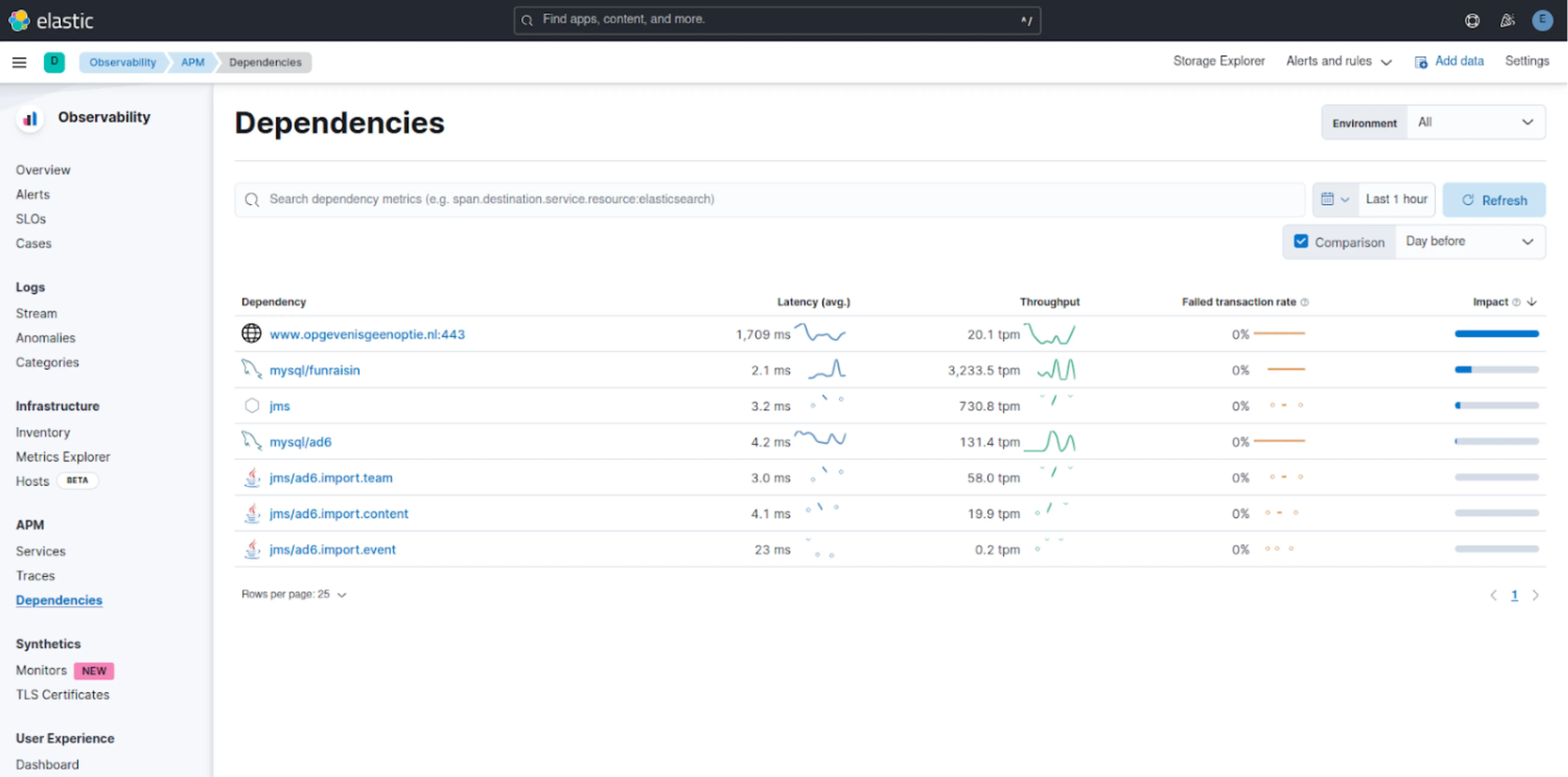Open the jms/ad6.import.event dependency link
Screen dimensions: 1568x777
pos(332,549)
